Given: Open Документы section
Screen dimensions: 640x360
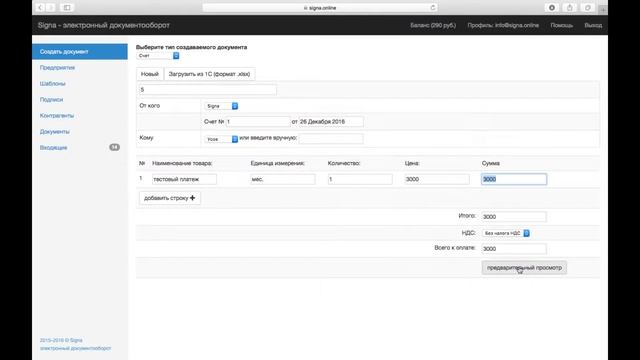Looking at the screenshot, I should pos(55,131).
